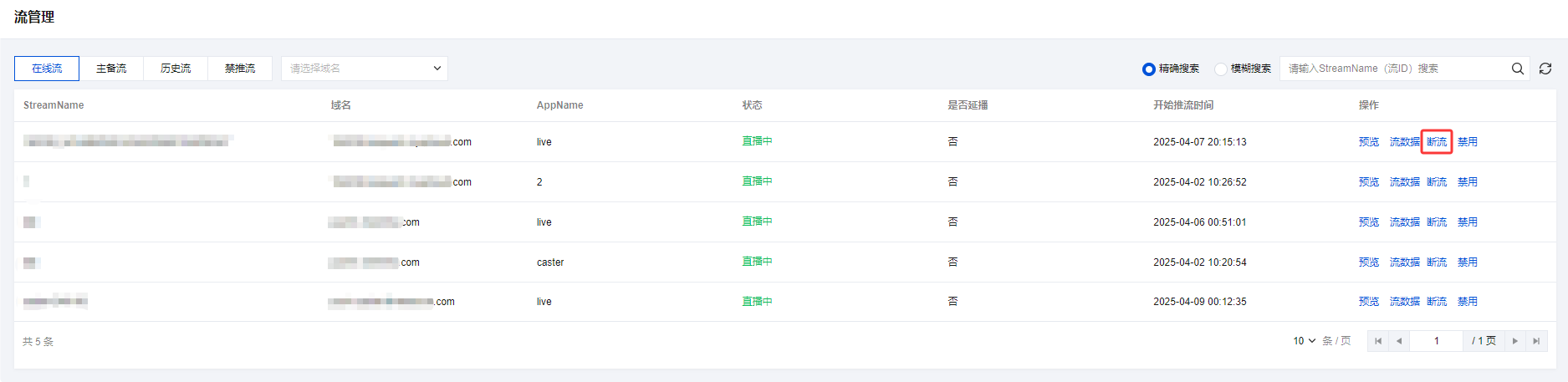Open the 请选择域名 domain dropdown
Image resolution: width=1568 pixels, height=382 pixels.
tap(365, 69)
